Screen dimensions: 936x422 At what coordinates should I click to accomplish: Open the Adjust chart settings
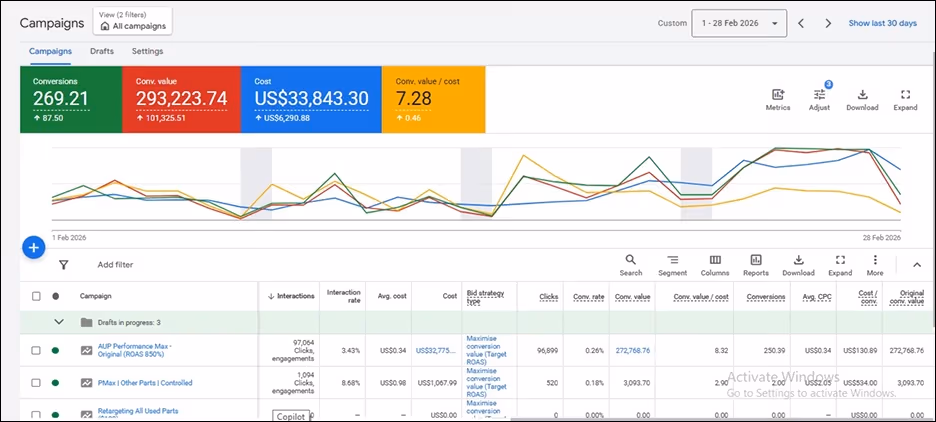click(819, 100)
